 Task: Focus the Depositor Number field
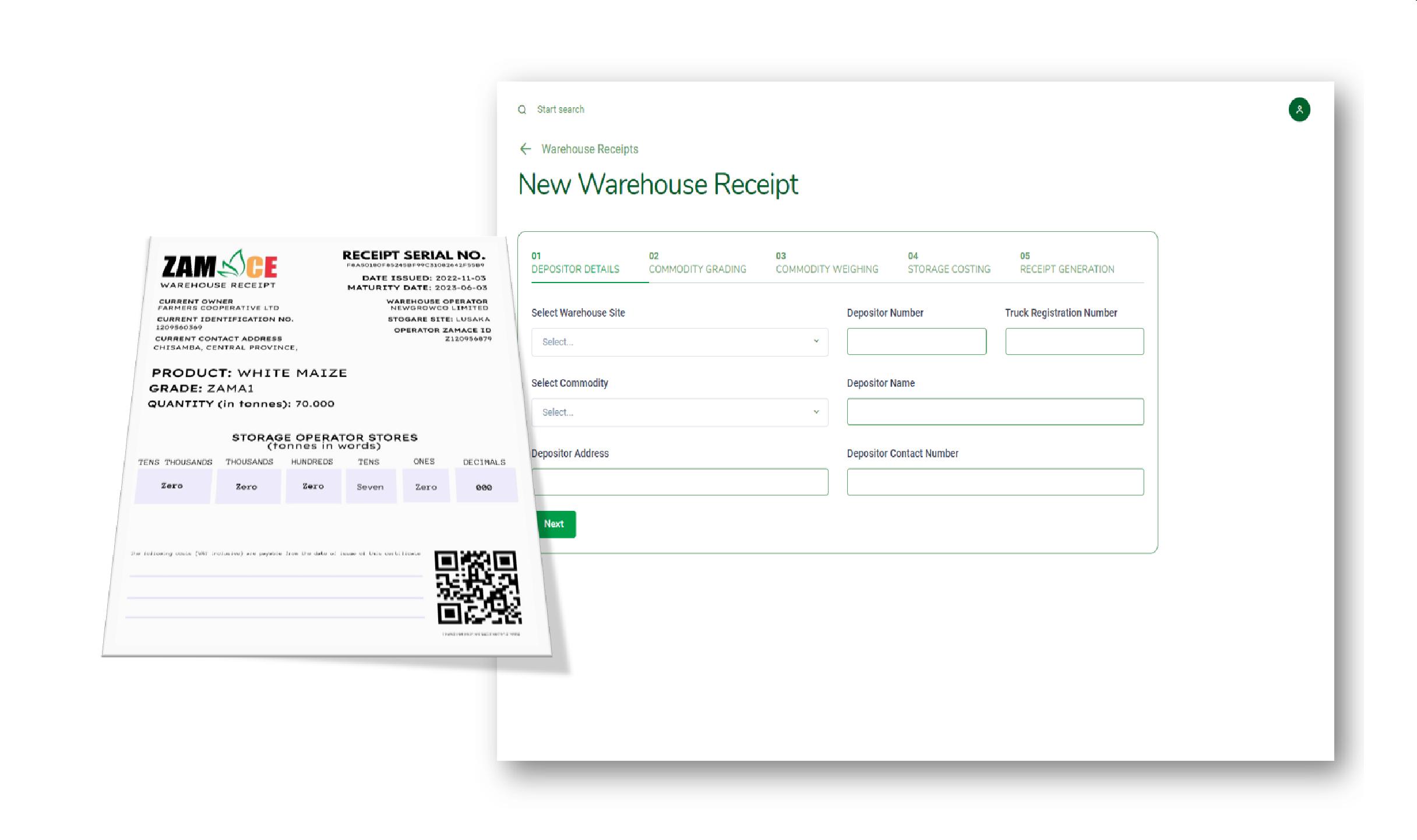click(916, 341)
